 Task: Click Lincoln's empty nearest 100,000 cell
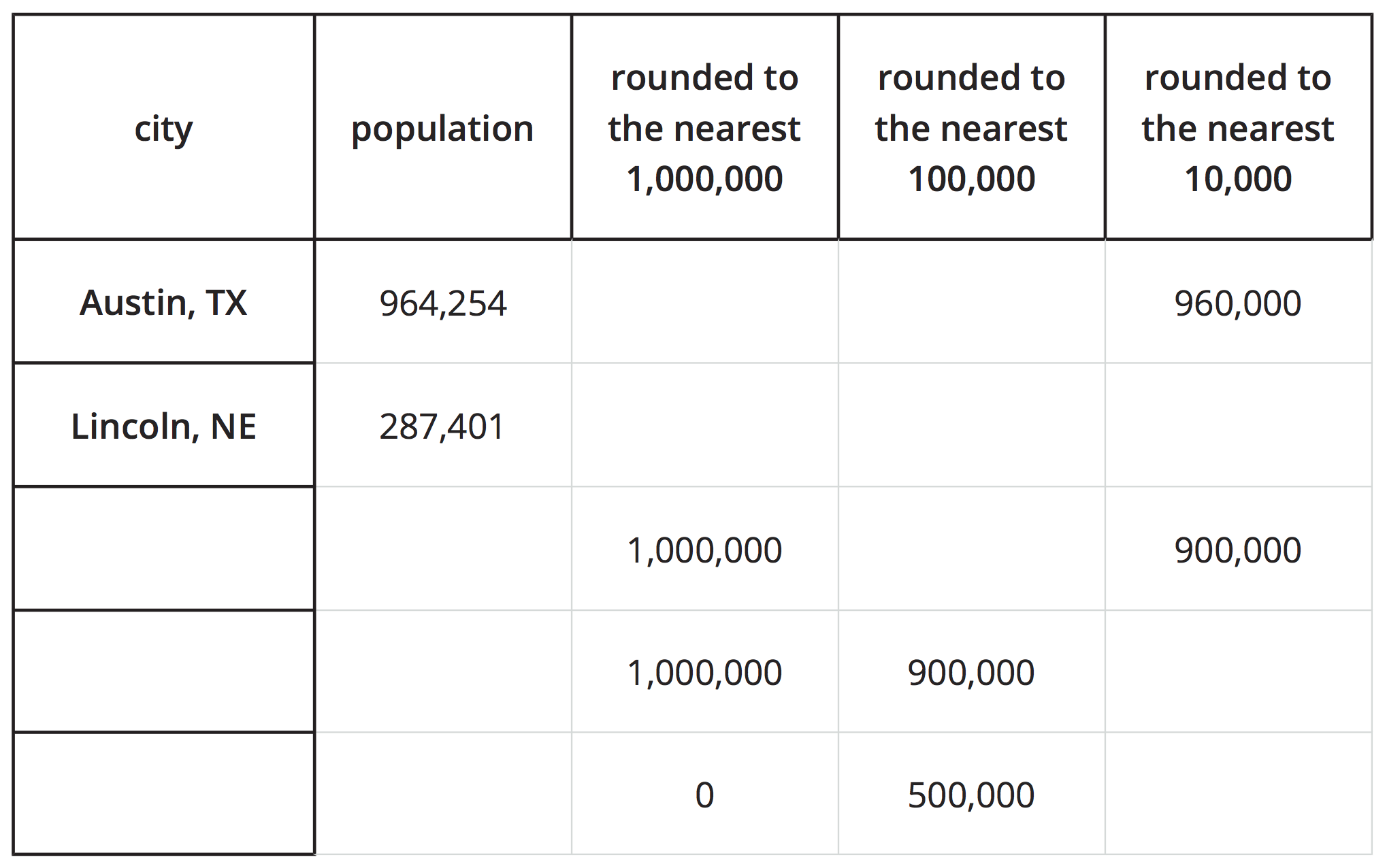(x=971, y=427)
